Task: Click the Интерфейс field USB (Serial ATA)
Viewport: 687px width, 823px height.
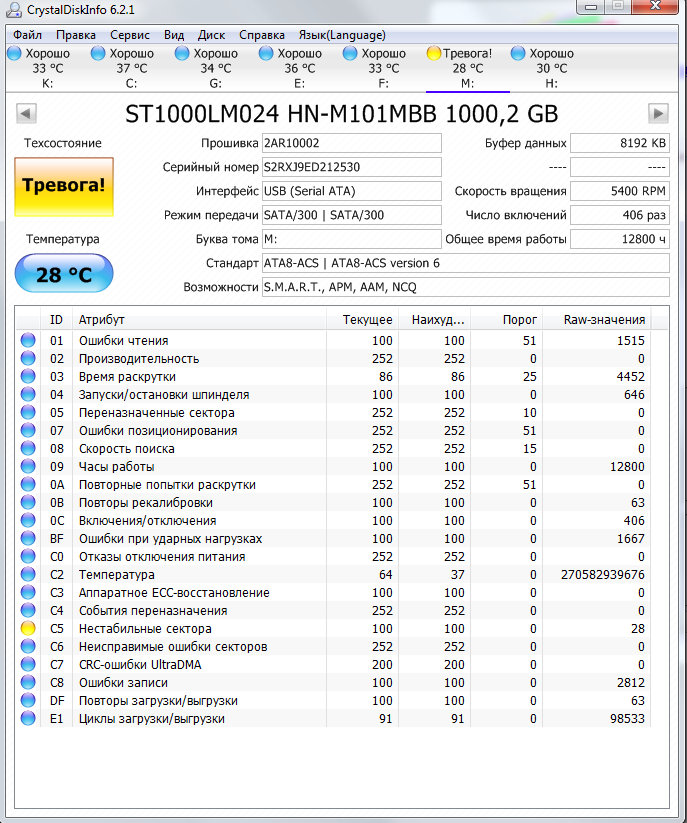Action: point(352,191)
